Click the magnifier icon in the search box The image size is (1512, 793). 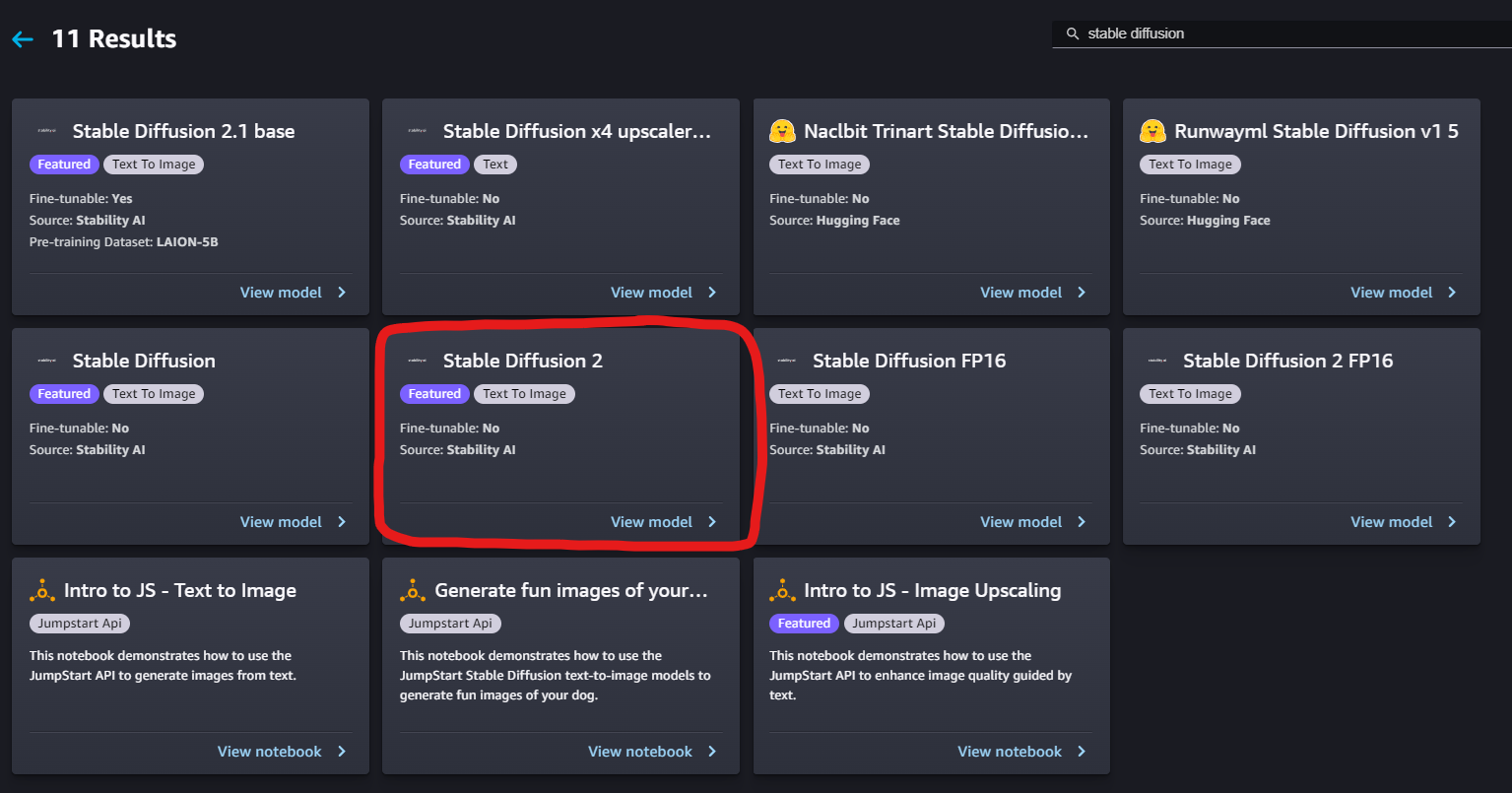pos(1073,33)
